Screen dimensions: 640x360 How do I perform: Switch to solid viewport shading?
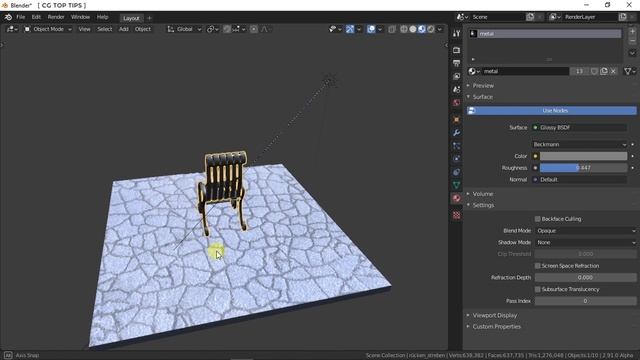click(413, 29)
